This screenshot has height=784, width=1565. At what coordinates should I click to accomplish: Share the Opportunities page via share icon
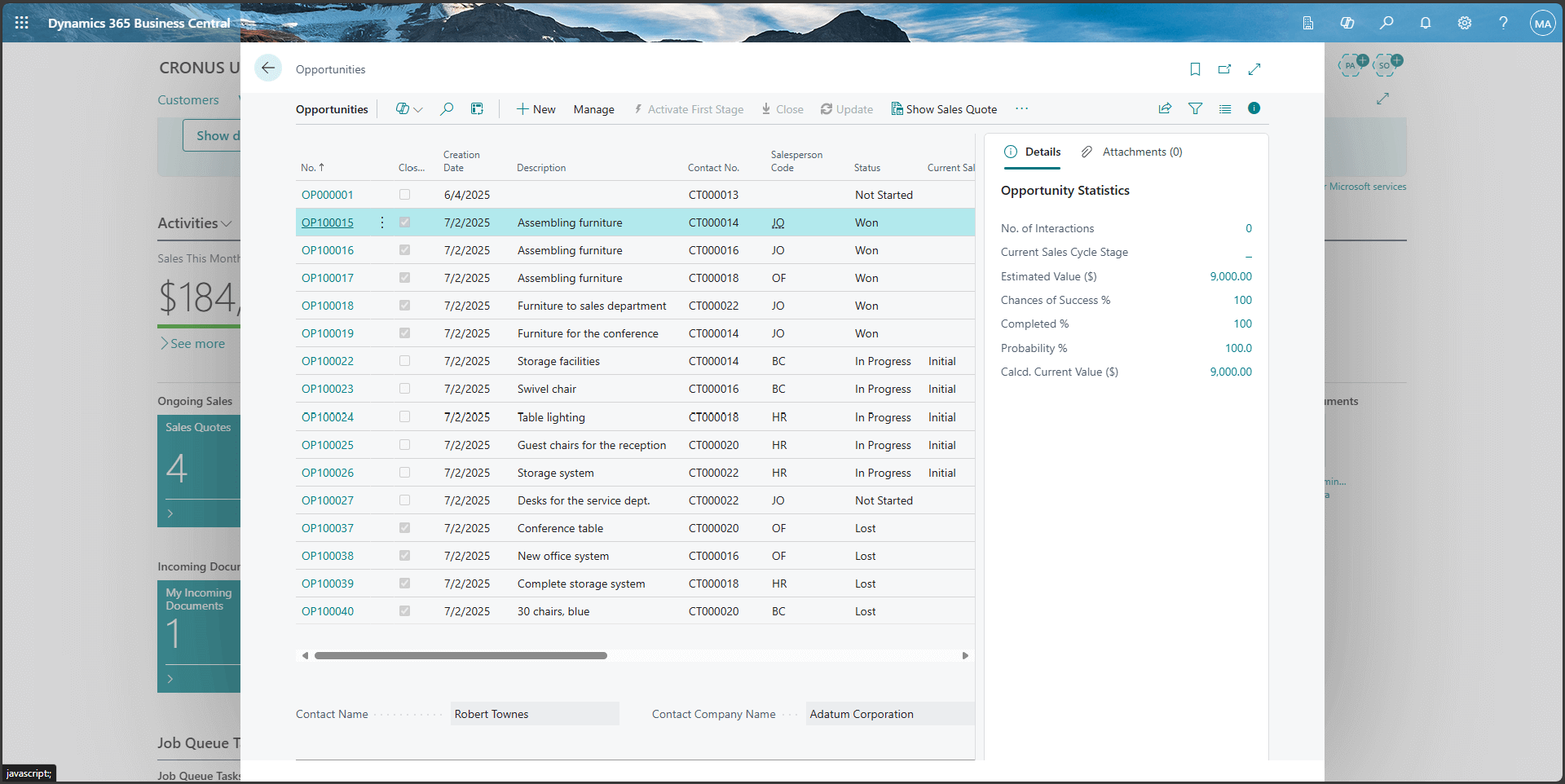tap(1164, 108)
